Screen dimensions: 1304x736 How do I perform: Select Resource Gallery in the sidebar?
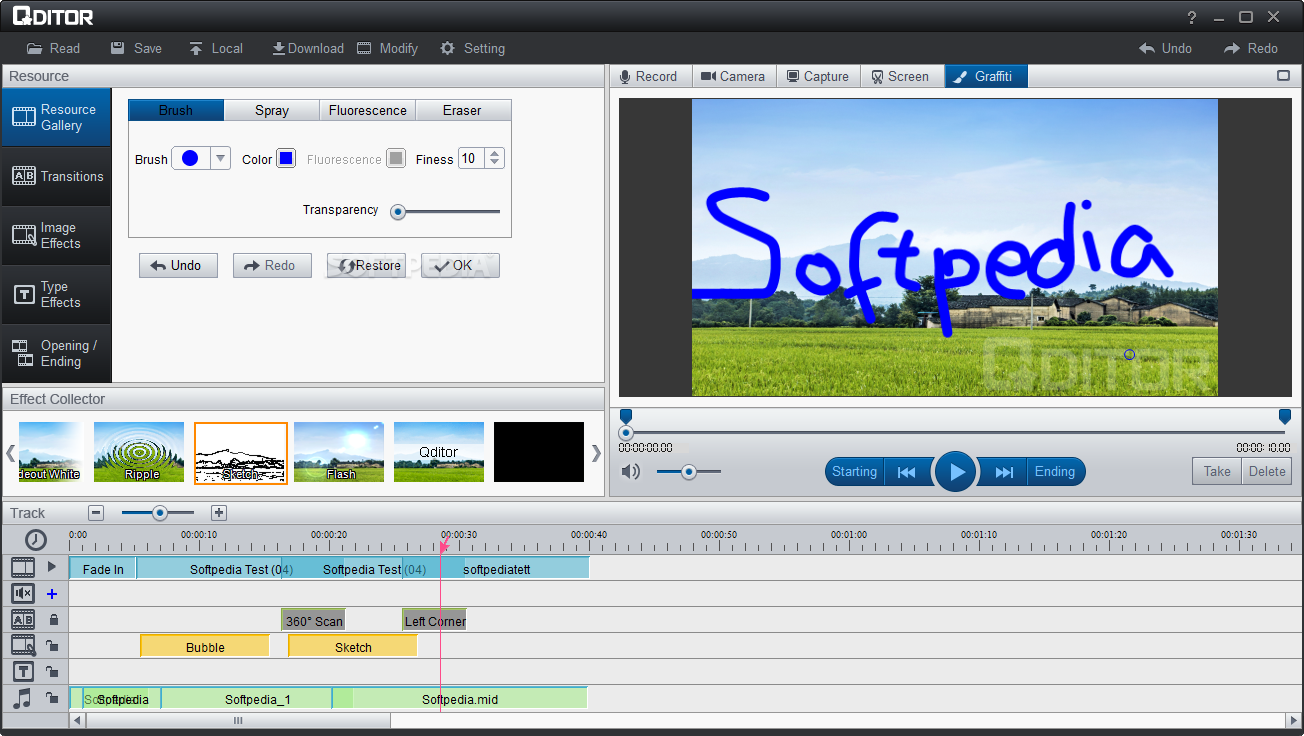[x=56, y=117]
